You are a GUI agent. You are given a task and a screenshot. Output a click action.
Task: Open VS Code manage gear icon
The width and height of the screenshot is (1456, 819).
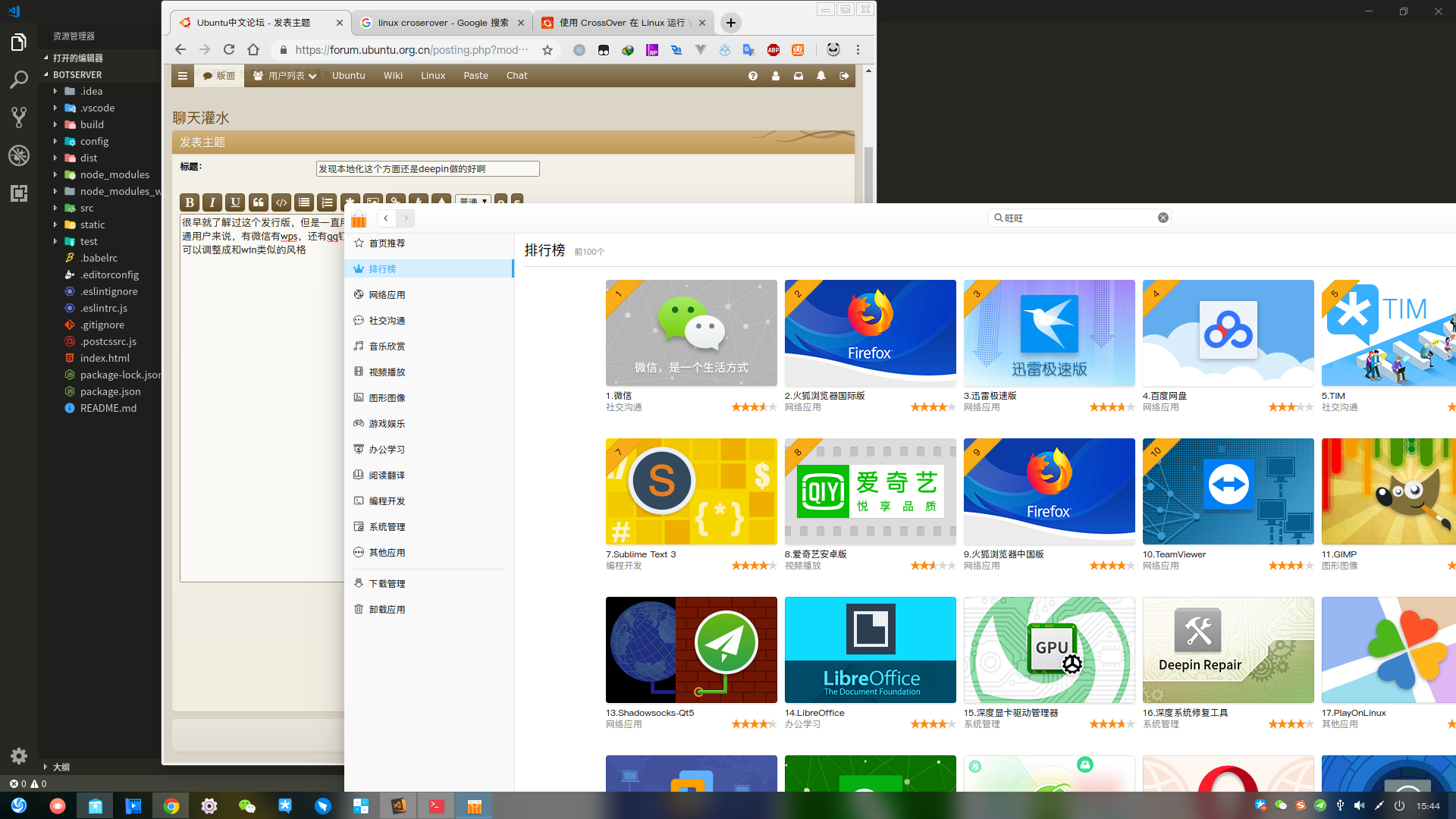tap(19, 755)
